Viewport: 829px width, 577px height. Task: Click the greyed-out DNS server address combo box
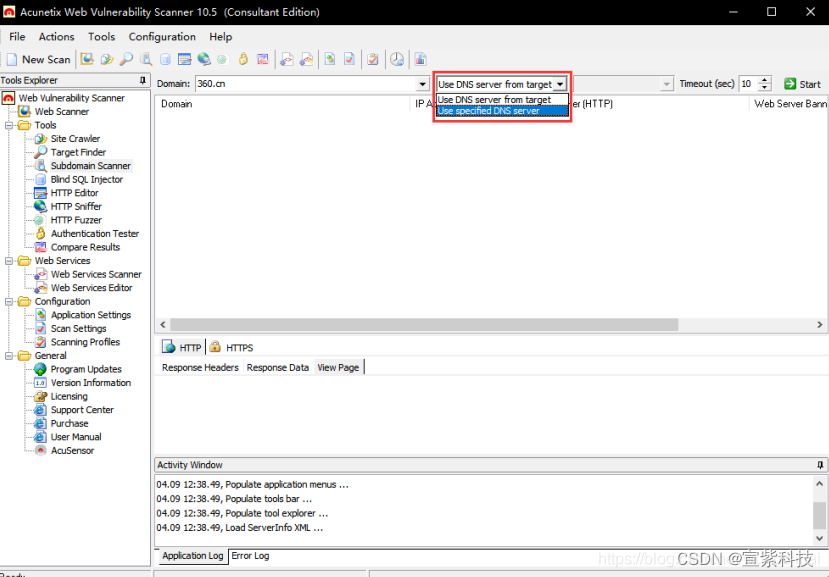(623, 84)
